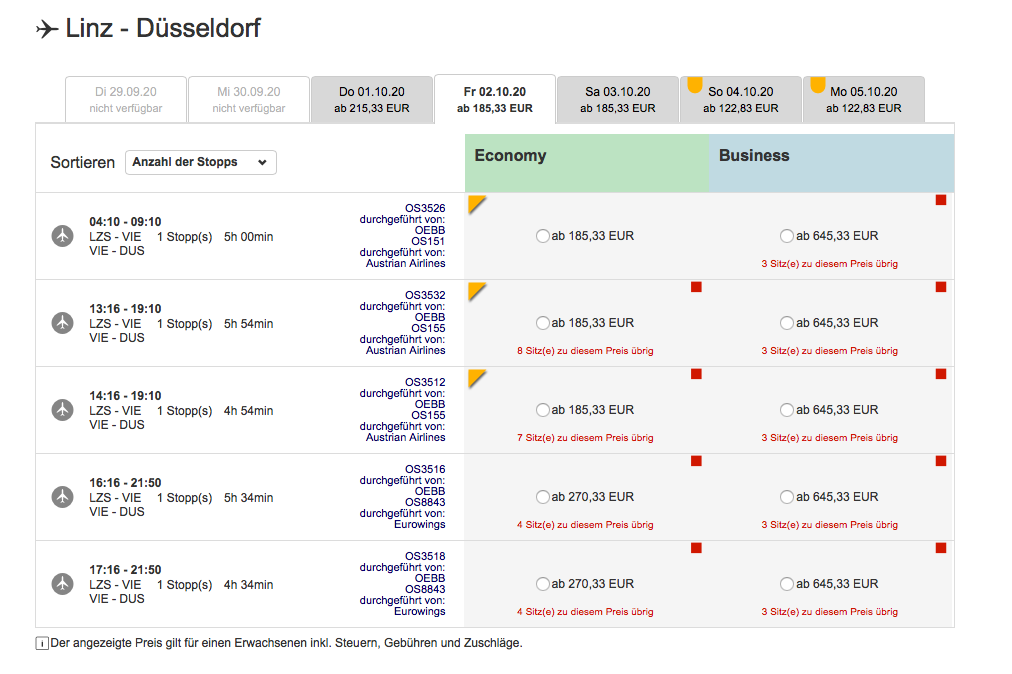The width and height of the screenshot is (1012, 674).
Task: Click the orange marker on So 04.10.20 tab
Action: pyautogui.click(x=695, y=85)
